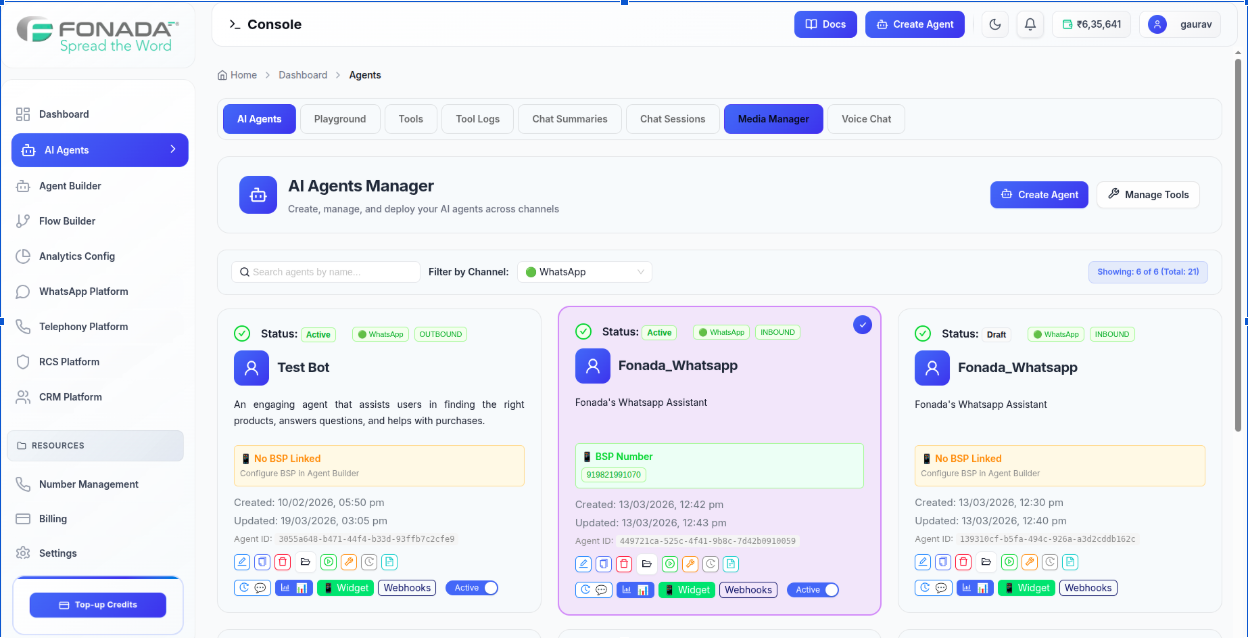Uncheck the blue selection checkmark on Fonada_Whatsapp card
Screen dimensions: 1248x638
(863, 324)
